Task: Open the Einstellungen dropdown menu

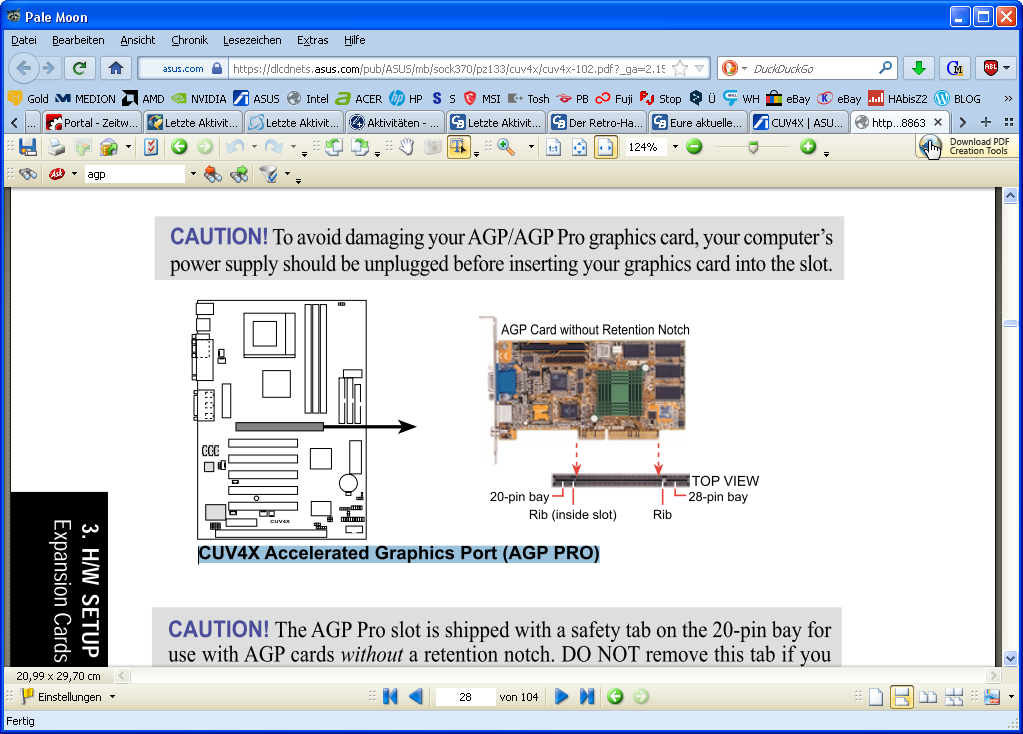Action: pos(68,697)
